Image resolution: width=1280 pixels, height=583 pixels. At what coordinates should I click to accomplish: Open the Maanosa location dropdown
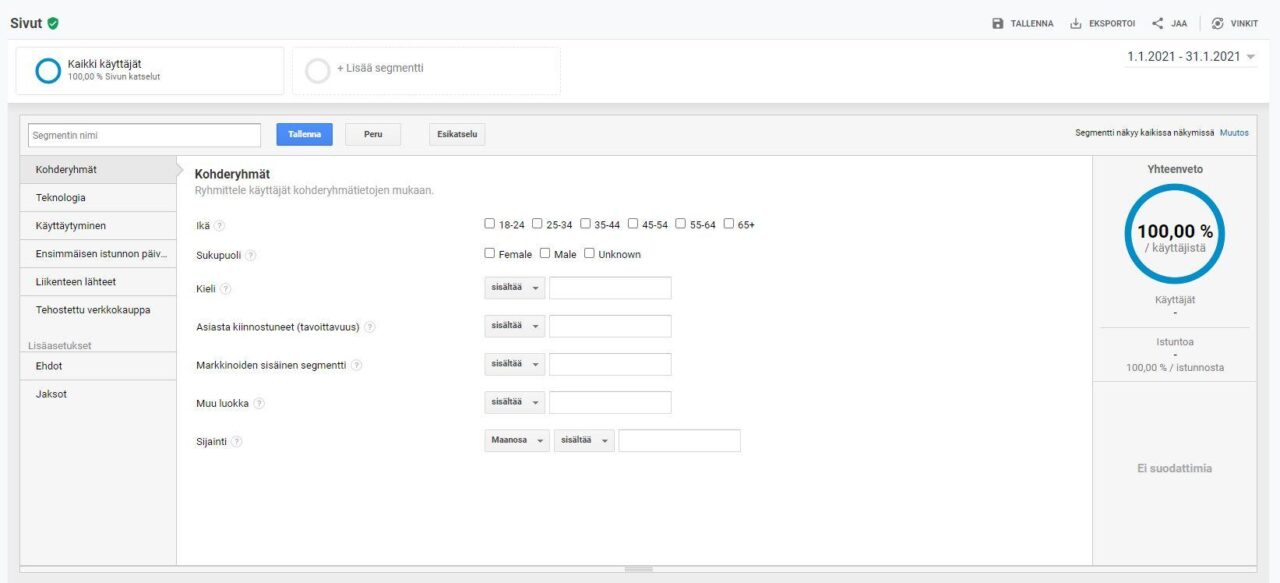pyautogui.click(x=516, y=441)
